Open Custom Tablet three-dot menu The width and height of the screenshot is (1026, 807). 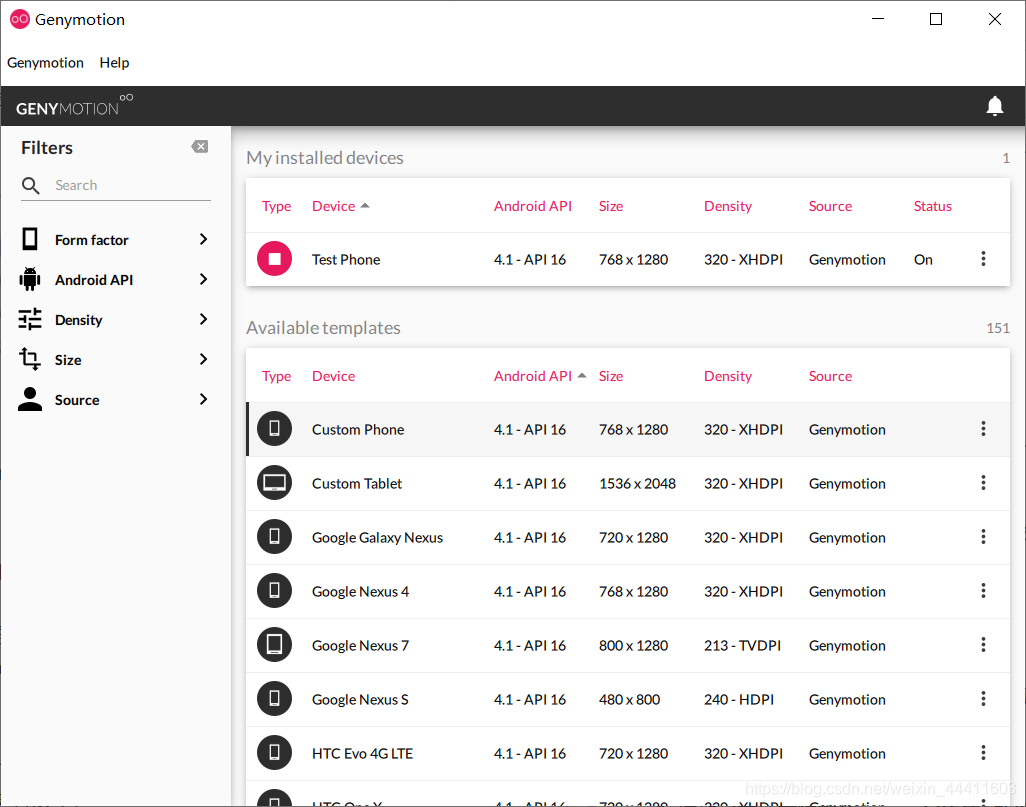click(x=983, y=483)
